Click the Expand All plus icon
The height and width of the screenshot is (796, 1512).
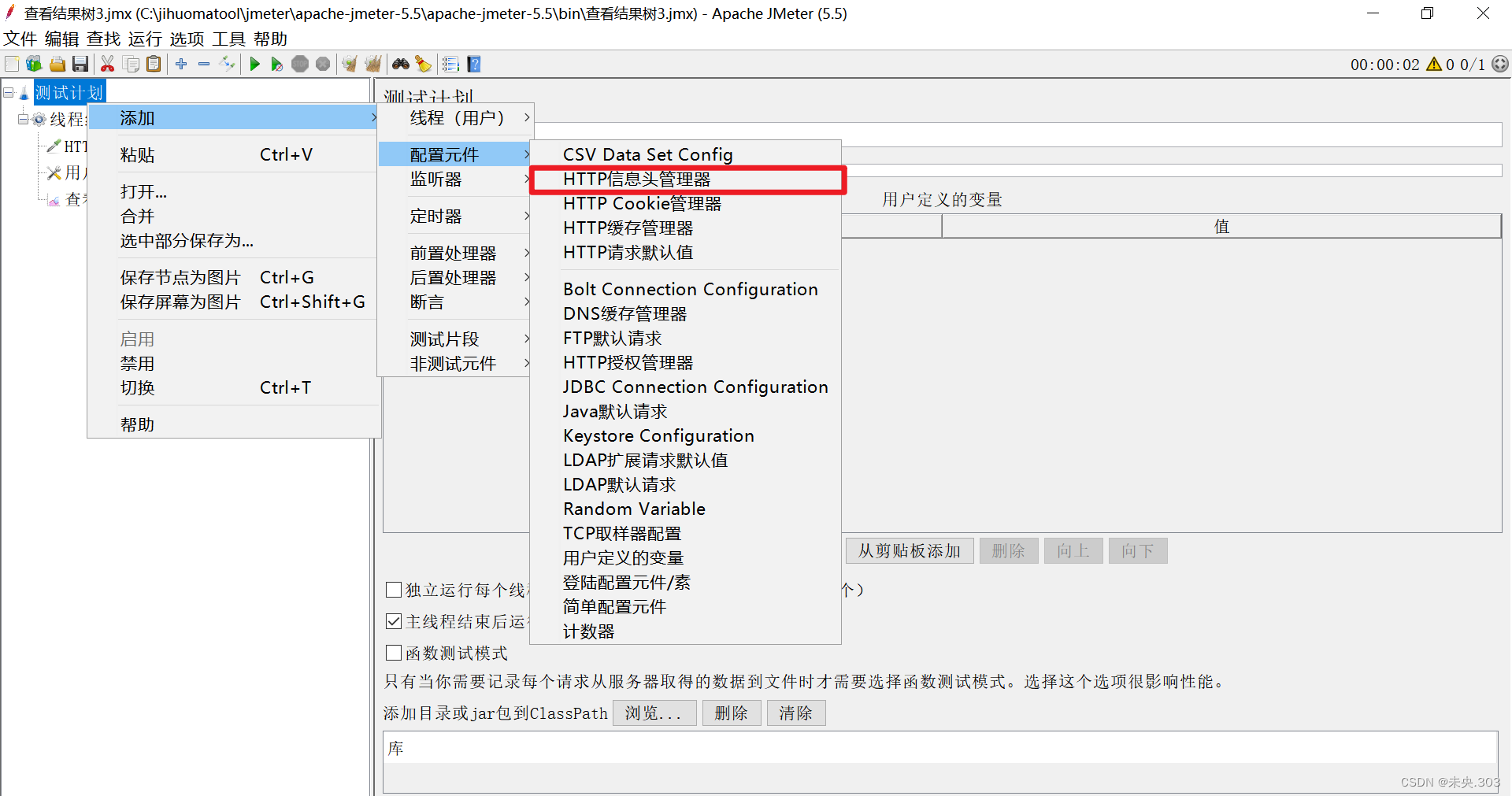click(x=181, y=64)
